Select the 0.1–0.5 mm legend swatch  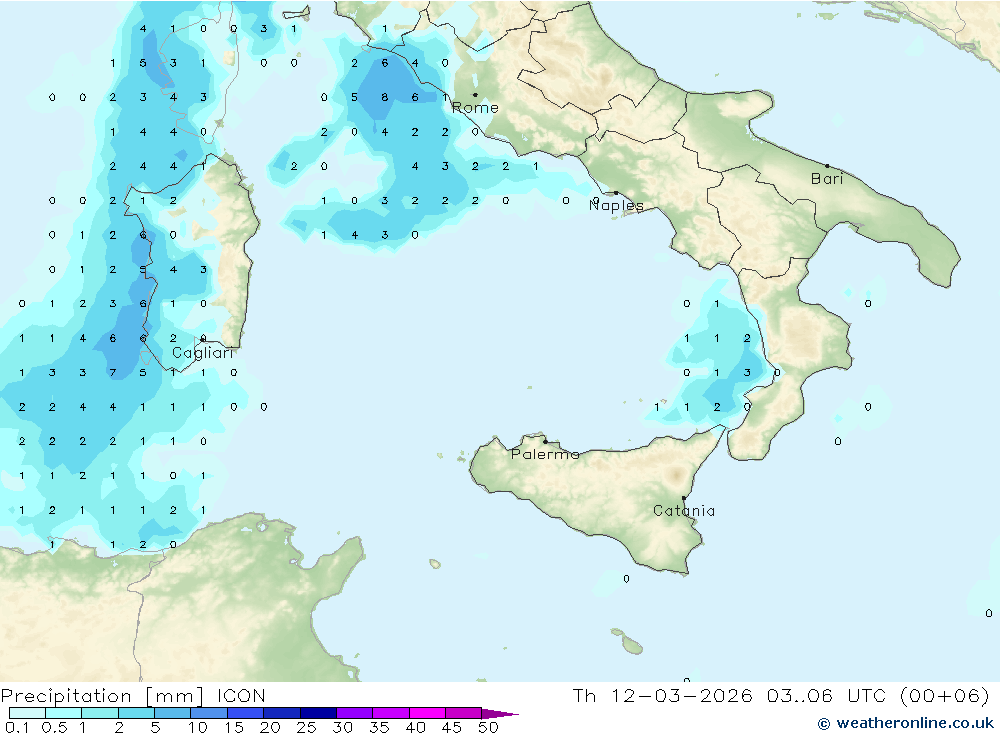[x=27, y=713]
